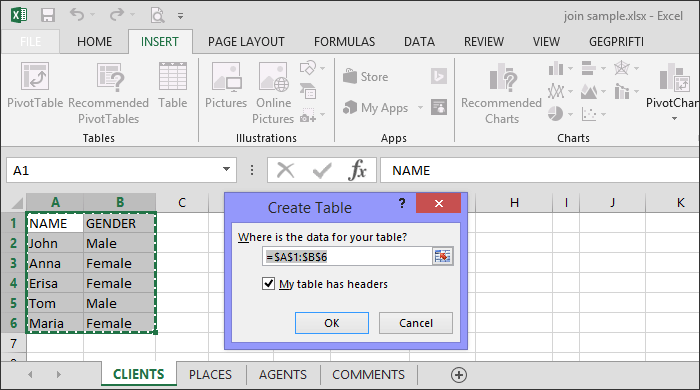This screenshot has height=390, width=700.
Task: Open the FILE tab
Action: point(30,42)
